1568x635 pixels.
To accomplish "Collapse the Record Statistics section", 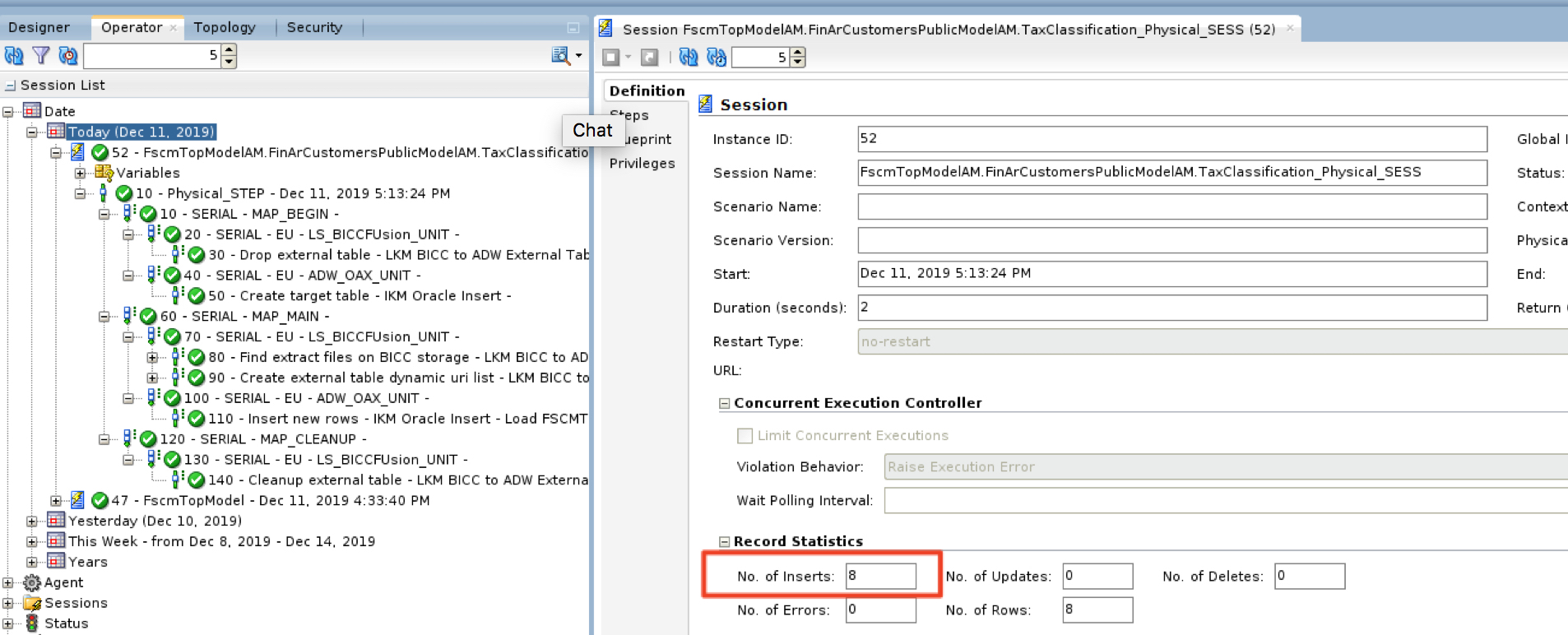I will [725, 542].
